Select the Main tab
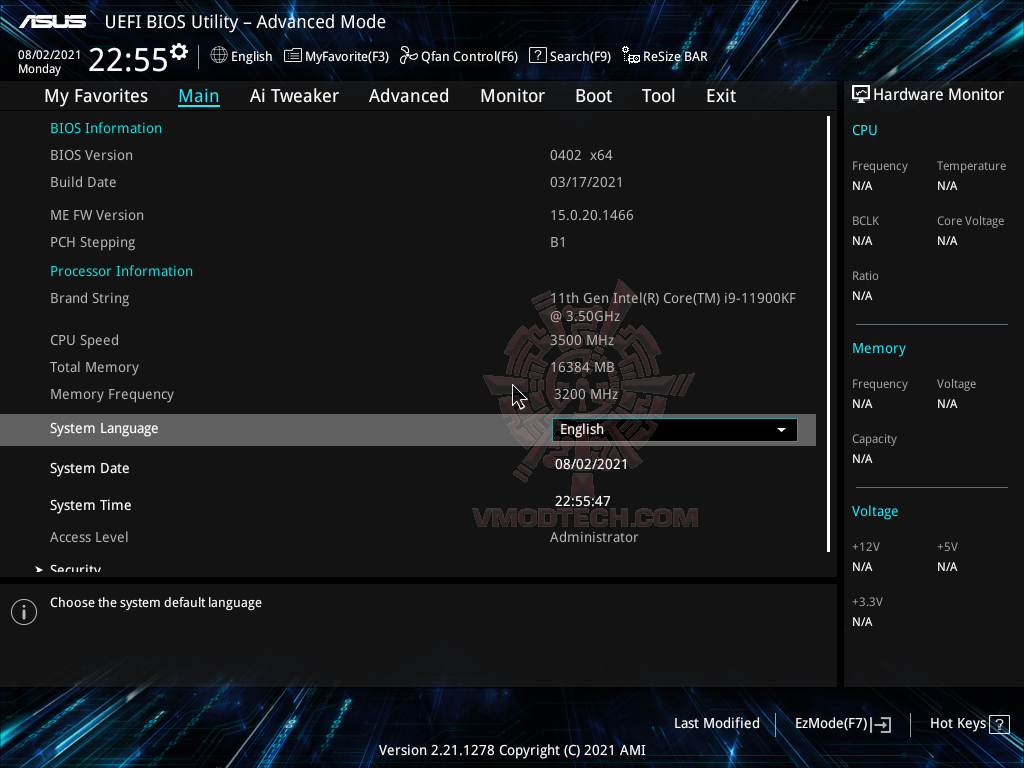Image resolution: width=1024 pixels, height=768 pixels. (x=199, y=96)
